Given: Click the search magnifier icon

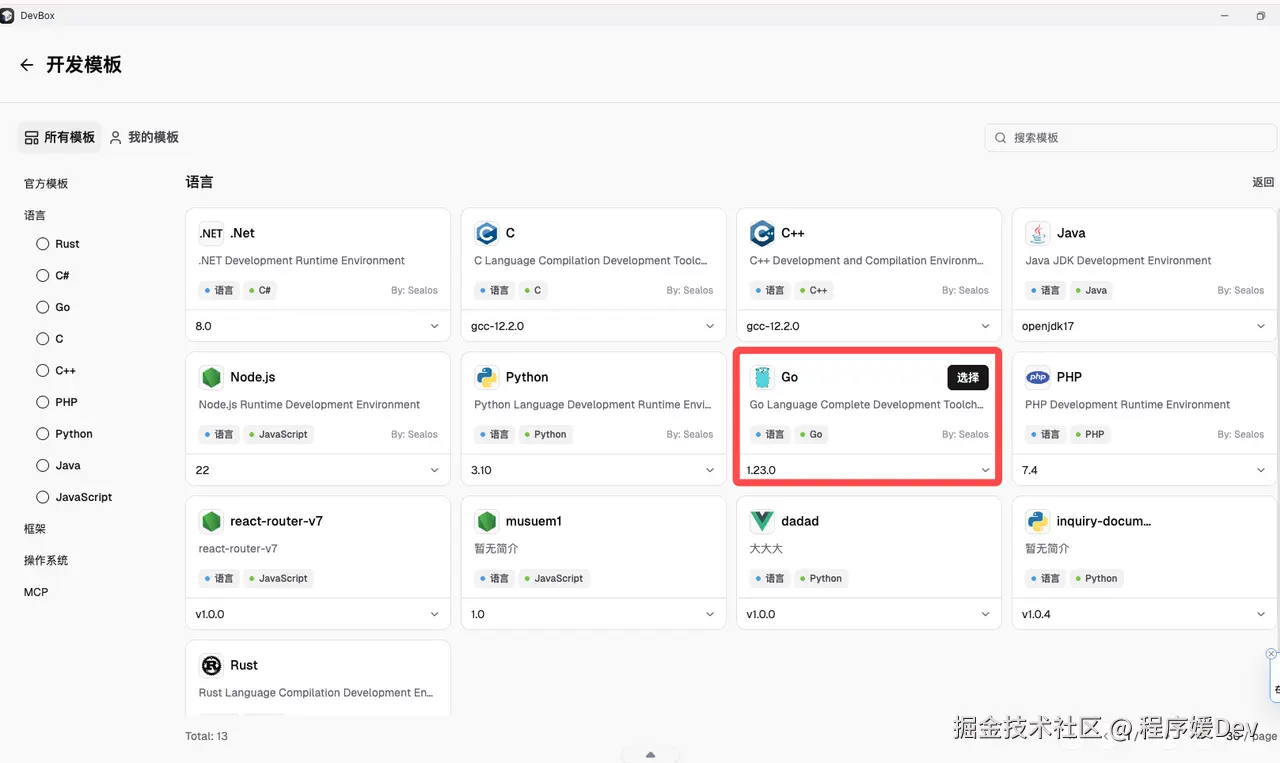Looking at the screenshot, I should 1001,137.
